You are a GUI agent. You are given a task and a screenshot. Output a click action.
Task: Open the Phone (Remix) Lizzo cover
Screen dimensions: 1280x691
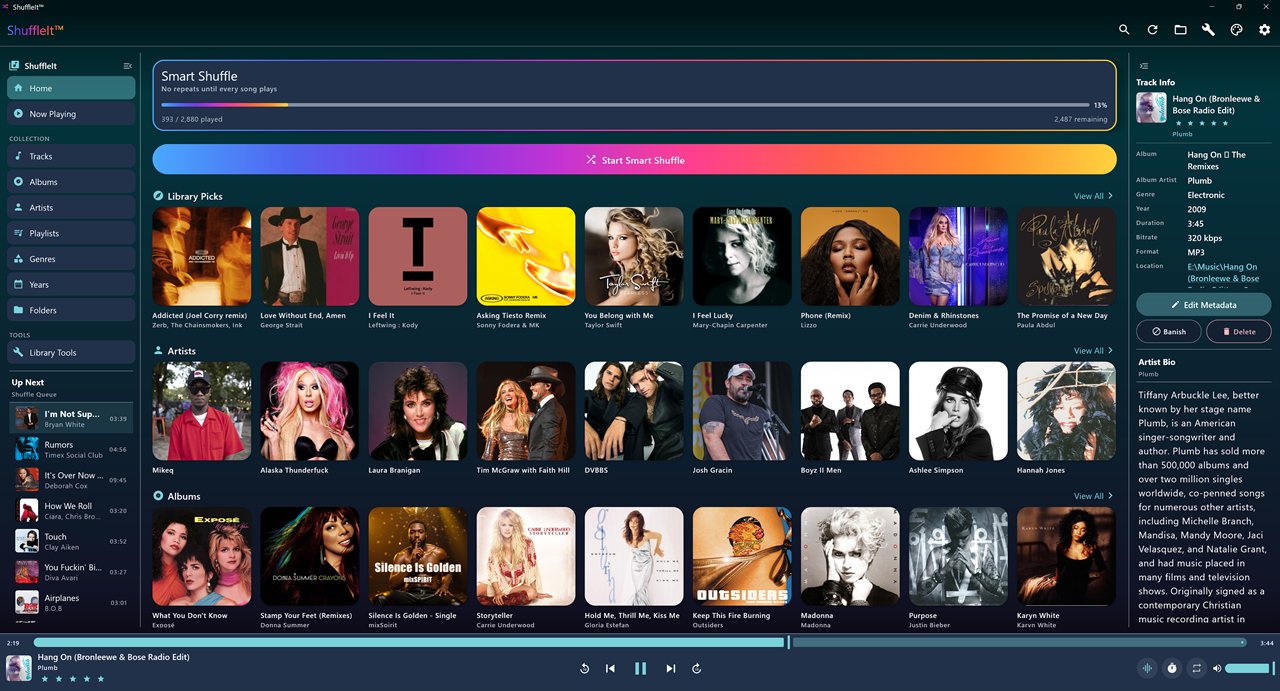pos(850,256)
